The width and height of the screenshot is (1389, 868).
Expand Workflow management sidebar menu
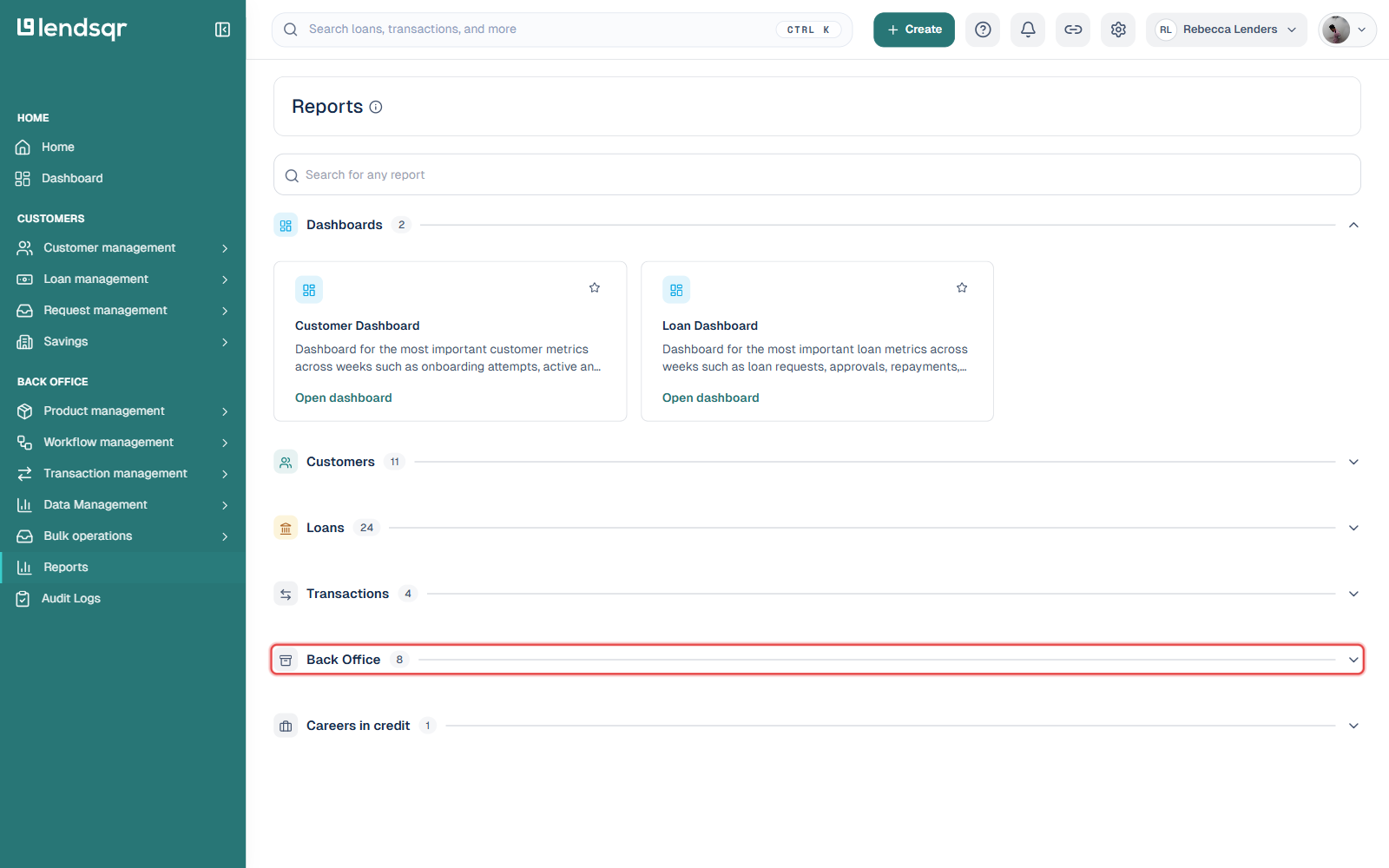tap(122, 442)
